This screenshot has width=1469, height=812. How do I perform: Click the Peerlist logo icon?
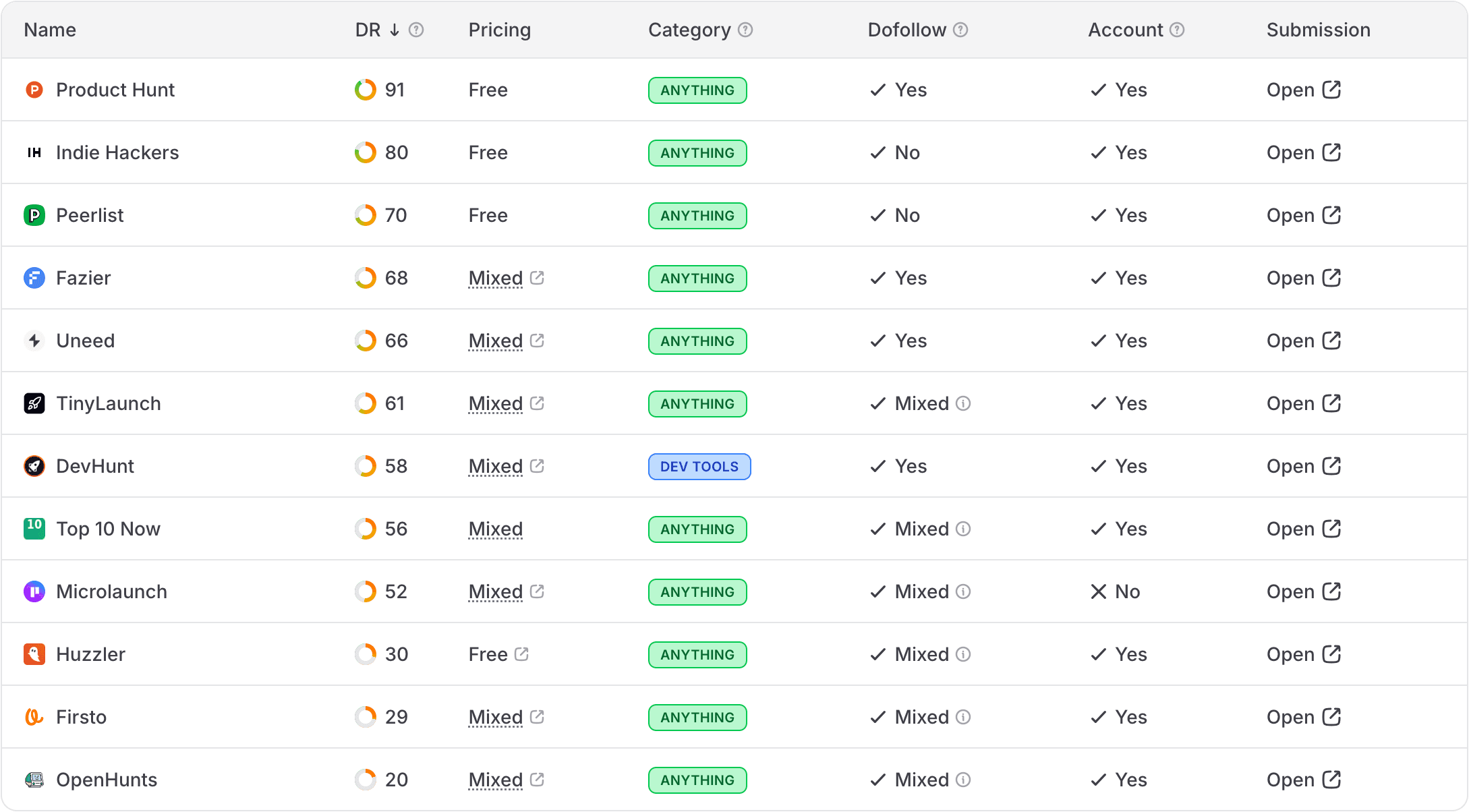coord(34,215)
